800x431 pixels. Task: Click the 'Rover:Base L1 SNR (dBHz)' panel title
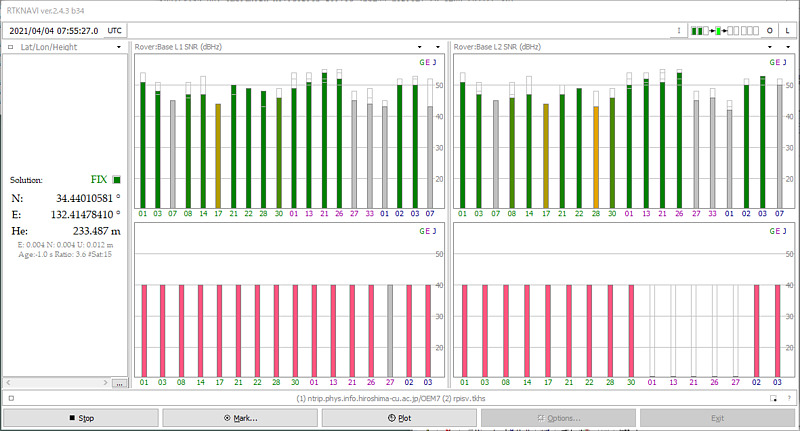tap(178, 47)
